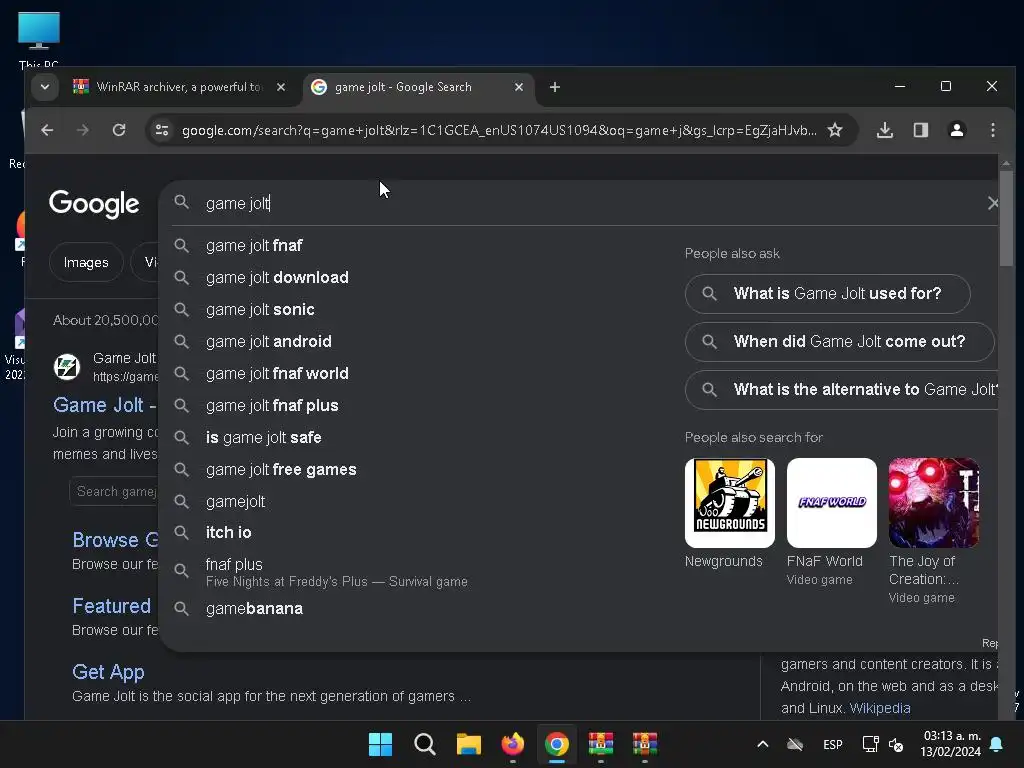Click the Google logo
Screen dimensions: 1024x768
pyautogui.click(x=94, y=204)
